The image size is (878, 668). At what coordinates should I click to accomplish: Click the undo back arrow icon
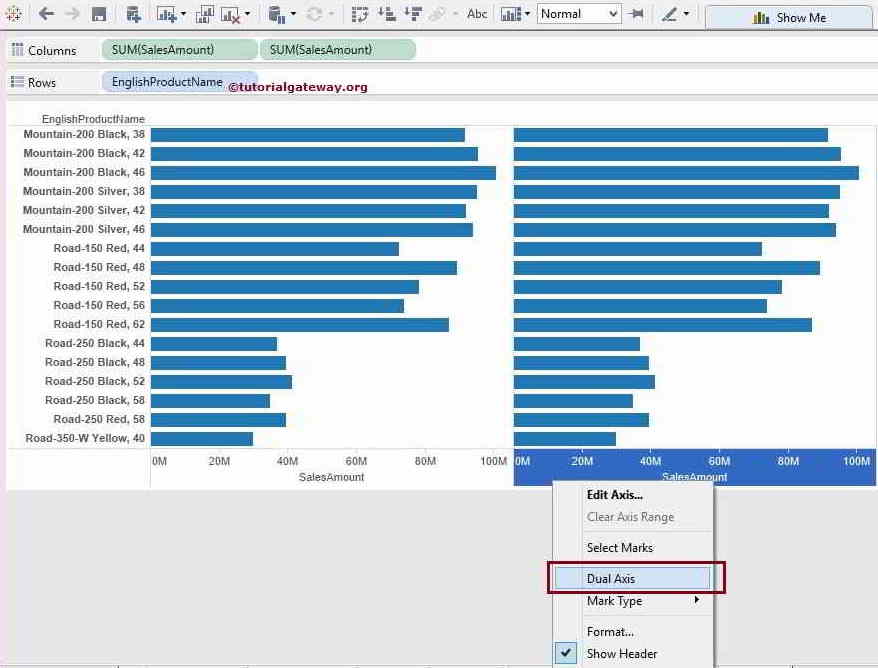click(x=46, y=13)
